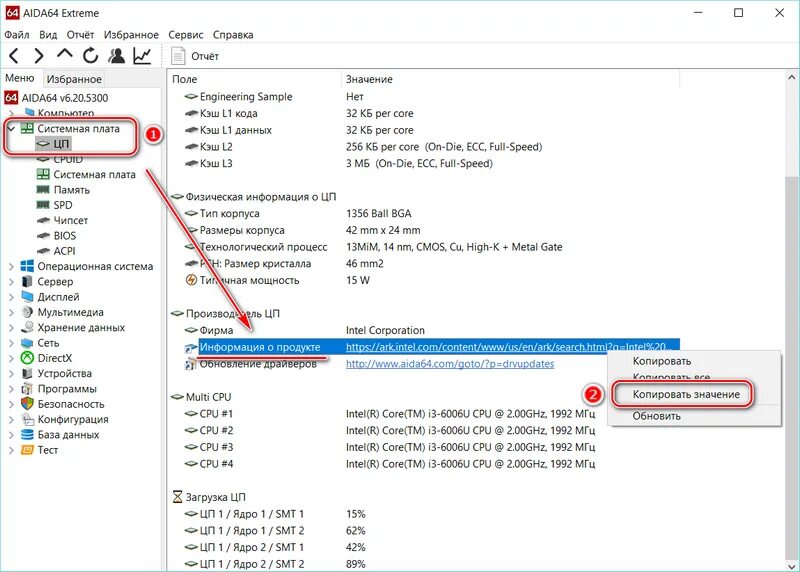Open the graph chart toolbar icon
The height and width of the screenshot is (572, 800).
point(142,55)
